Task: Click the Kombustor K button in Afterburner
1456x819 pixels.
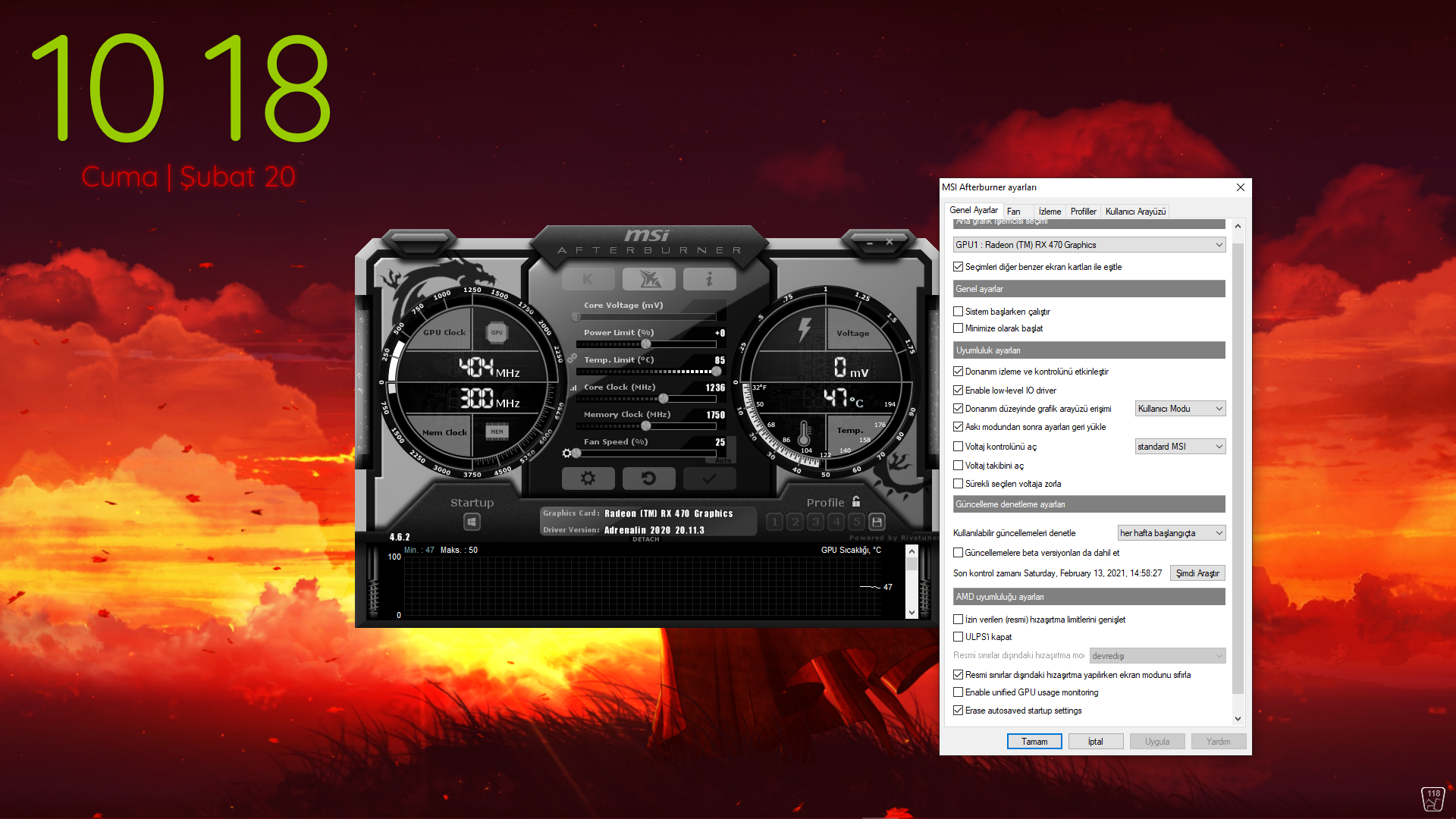Action: tap(588, 279)
